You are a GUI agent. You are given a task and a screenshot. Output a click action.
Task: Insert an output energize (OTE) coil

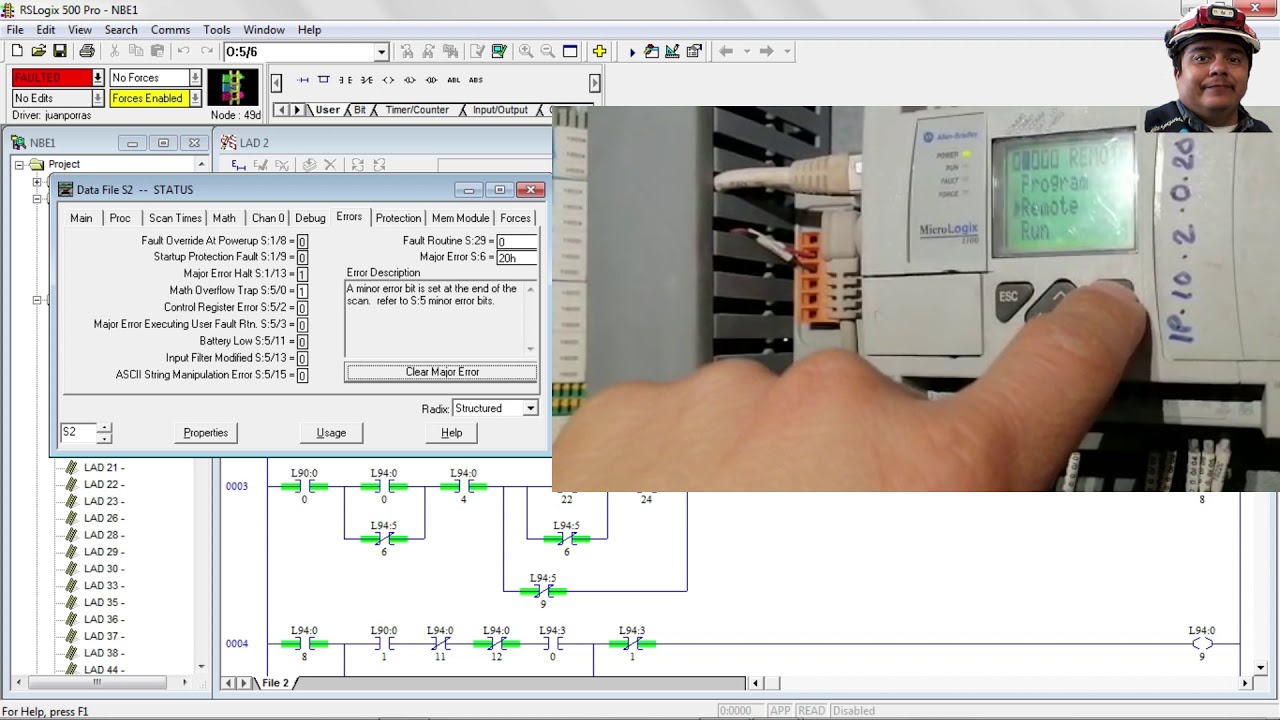[x=388, y=80]
